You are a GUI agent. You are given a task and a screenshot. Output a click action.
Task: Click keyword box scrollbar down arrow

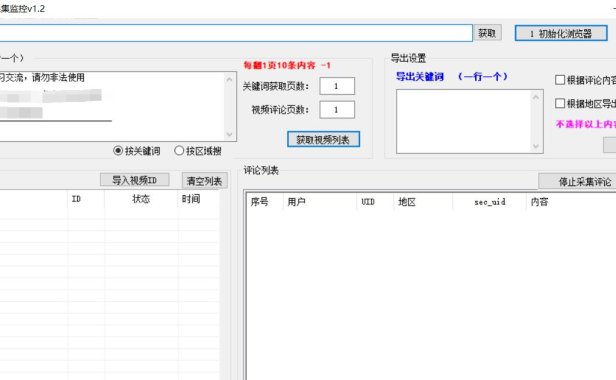(x=230, y=134)
